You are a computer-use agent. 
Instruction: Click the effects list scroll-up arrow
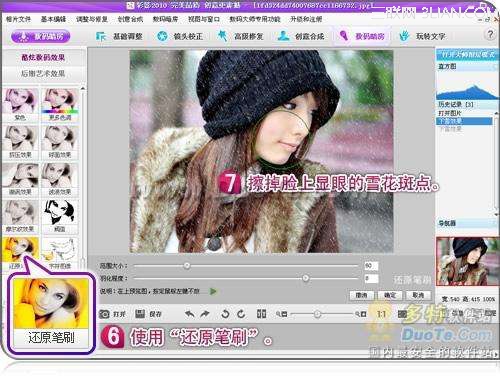click(83, 89)
